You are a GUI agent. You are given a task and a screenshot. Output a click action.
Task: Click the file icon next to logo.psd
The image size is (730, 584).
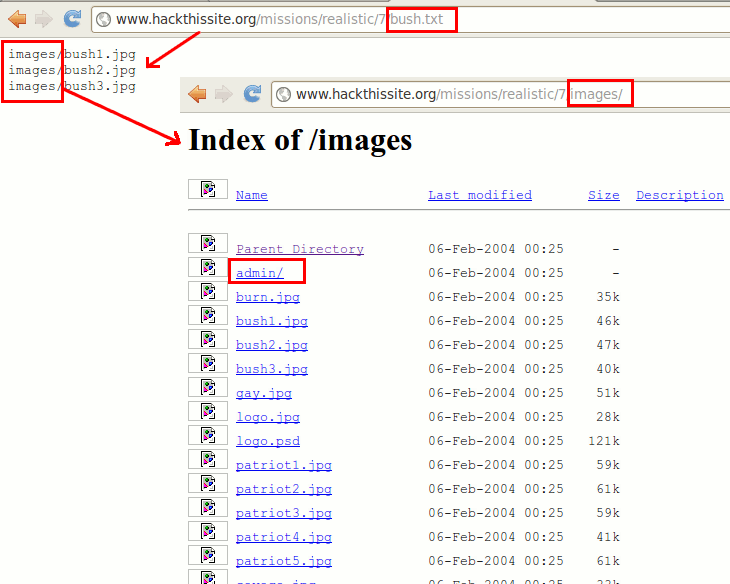point(208,436)
